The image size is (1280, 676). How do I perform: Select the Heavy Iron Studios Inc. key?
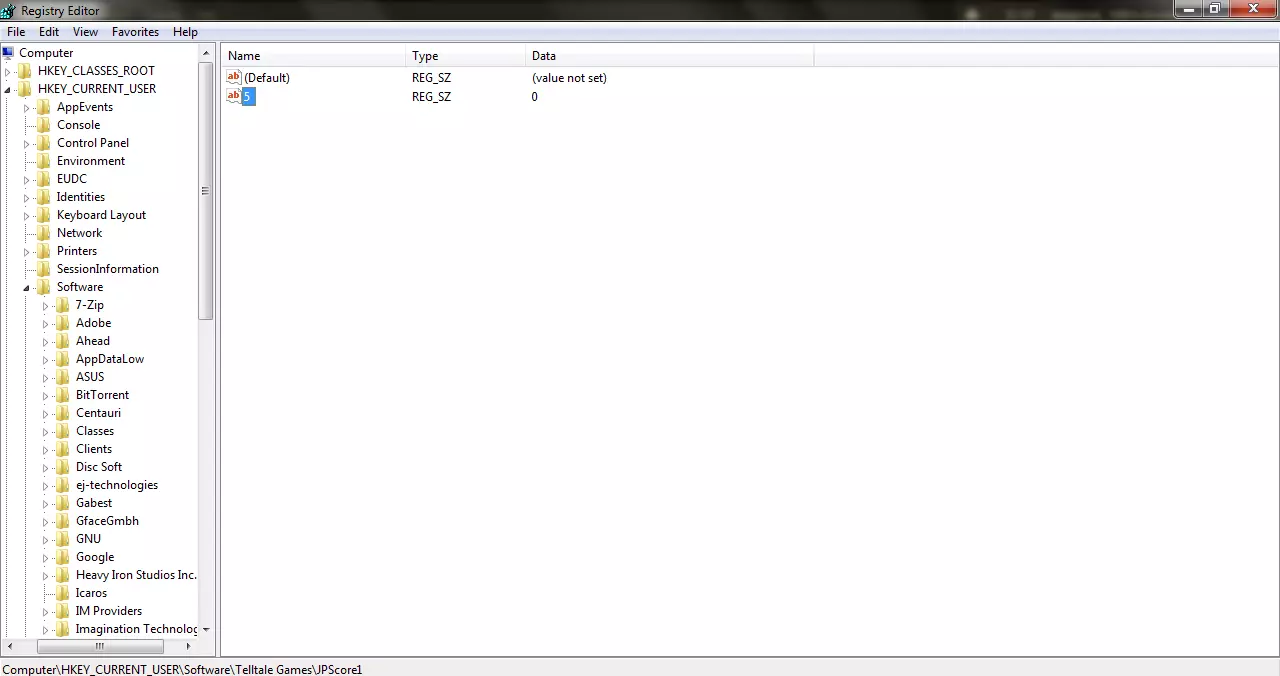(x=136, y=575)
